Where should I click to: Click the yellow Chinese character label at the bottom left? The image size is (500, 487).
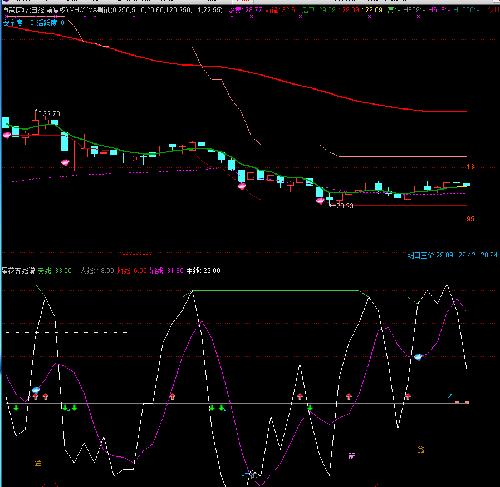[x=38, y=463]
